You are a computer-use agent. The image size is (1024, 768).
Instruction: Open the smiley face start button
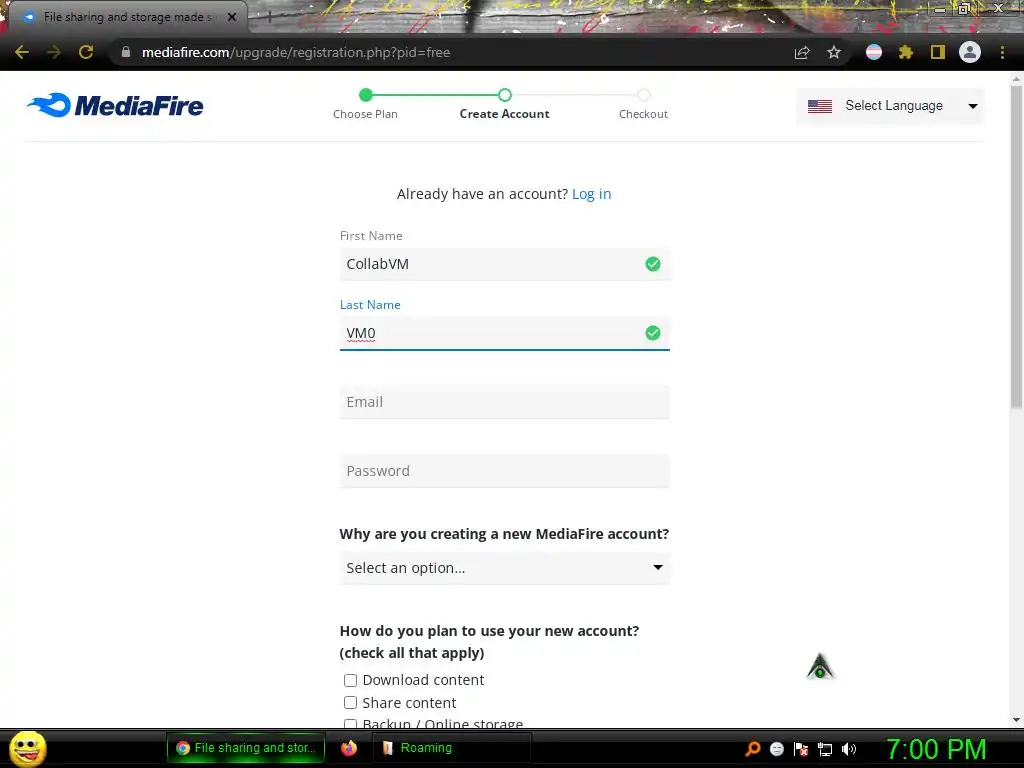point(27,748)
